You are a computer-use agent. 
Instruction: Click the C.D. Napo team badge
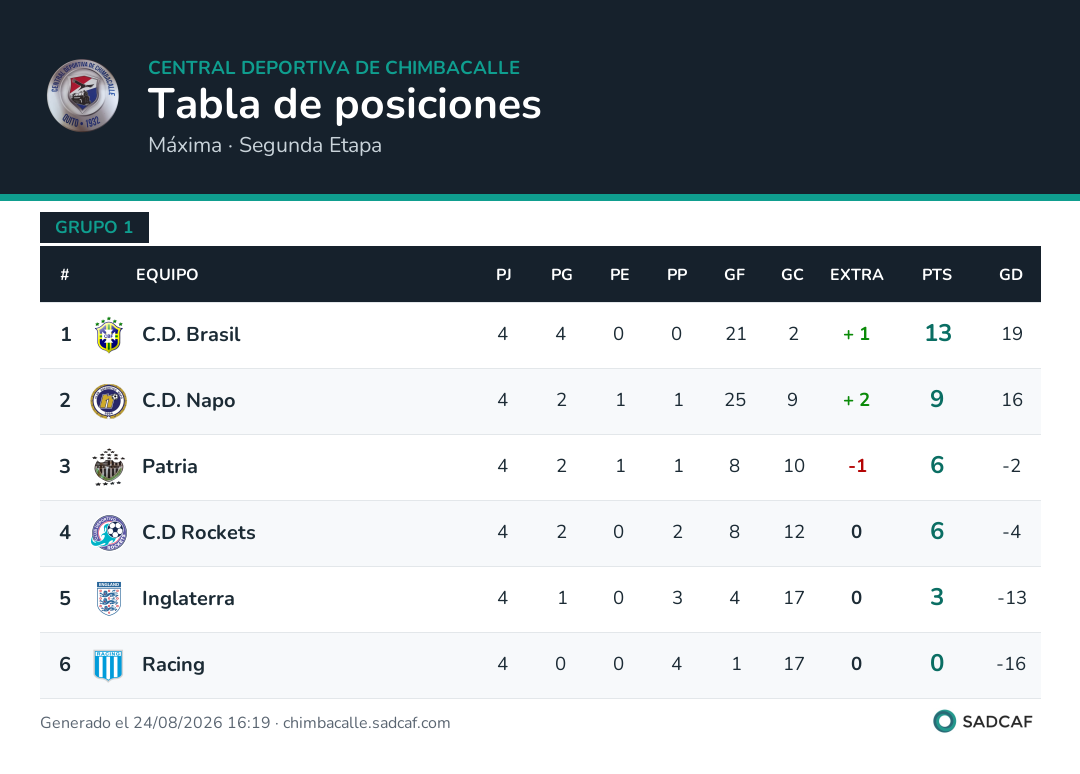click(109, 401)
